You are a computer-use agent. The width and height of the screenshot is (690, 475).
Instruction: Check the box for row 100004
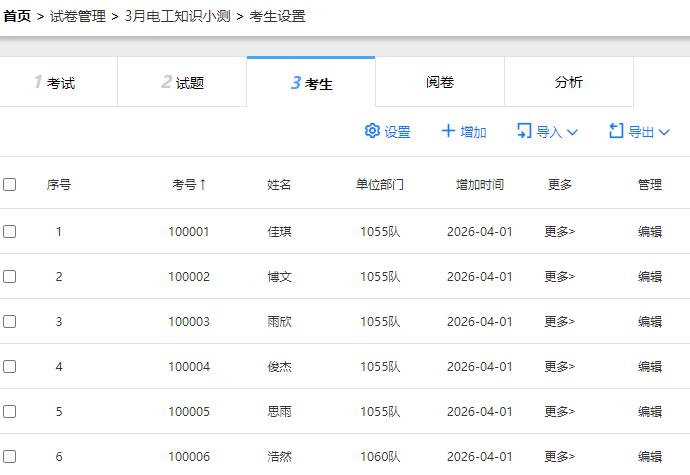pyautogui.click(x=10, y=366)
